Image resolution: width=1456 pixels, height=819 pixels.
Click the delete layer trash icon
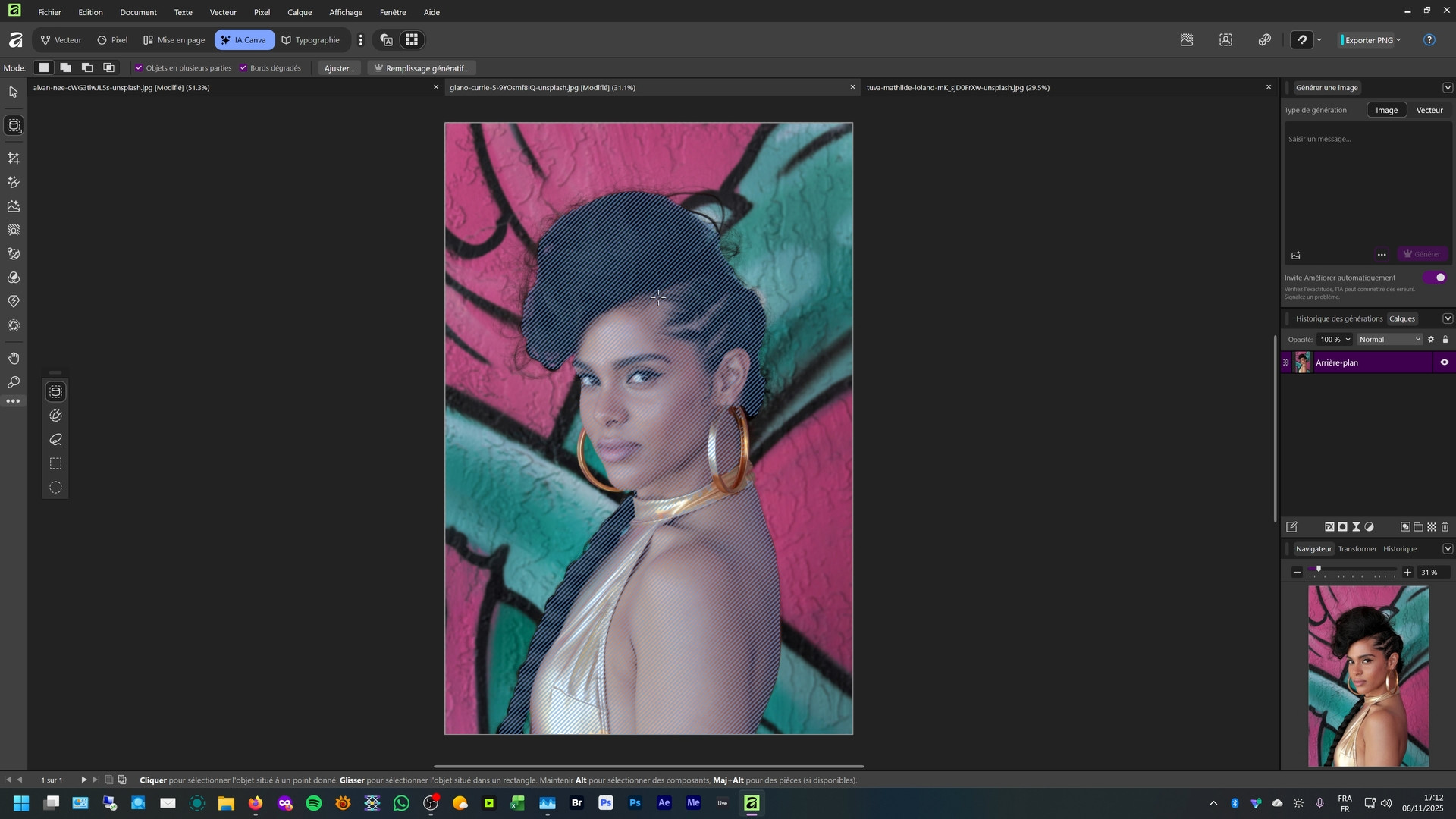click(1445, 527)
